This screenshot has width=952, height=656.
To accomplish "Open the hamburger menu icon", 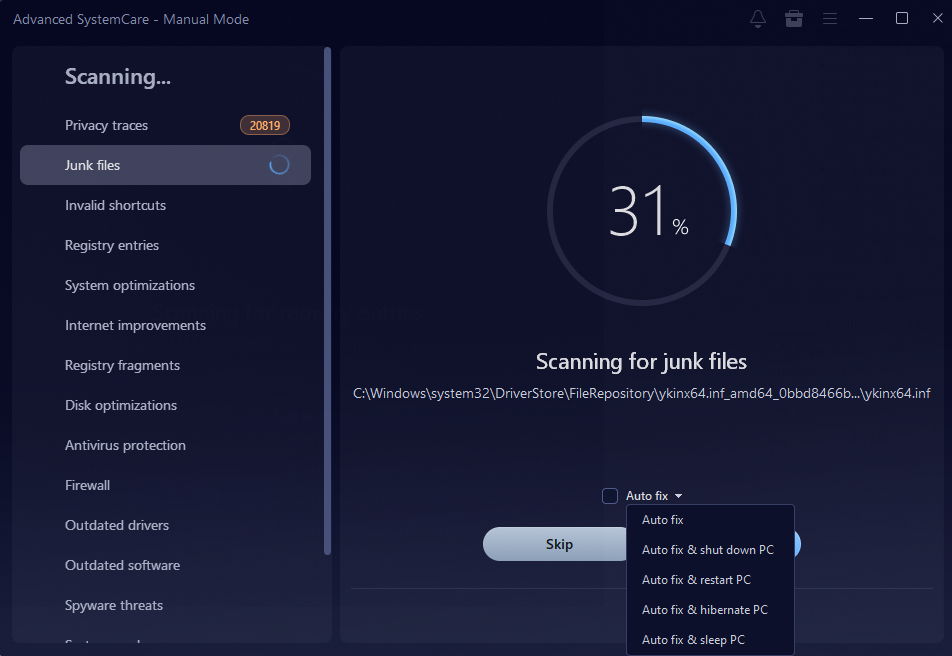I will tap(830, 18).
